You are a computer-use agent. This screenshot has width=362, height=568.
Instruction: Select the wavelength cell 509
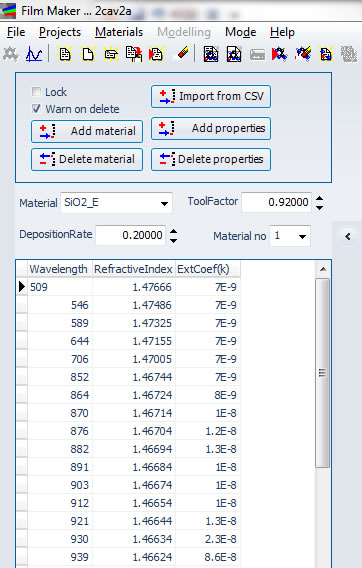click(x=60, y=287)
